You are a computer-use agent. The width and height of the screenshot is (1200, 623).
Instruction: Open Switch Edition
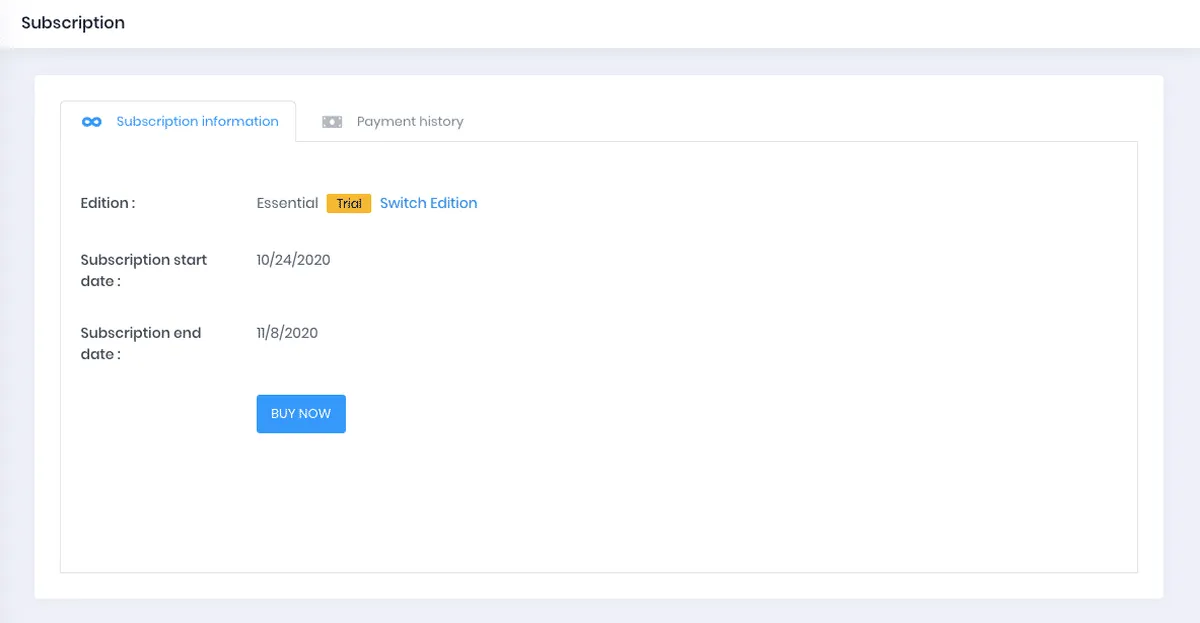[x=428, y=202]
